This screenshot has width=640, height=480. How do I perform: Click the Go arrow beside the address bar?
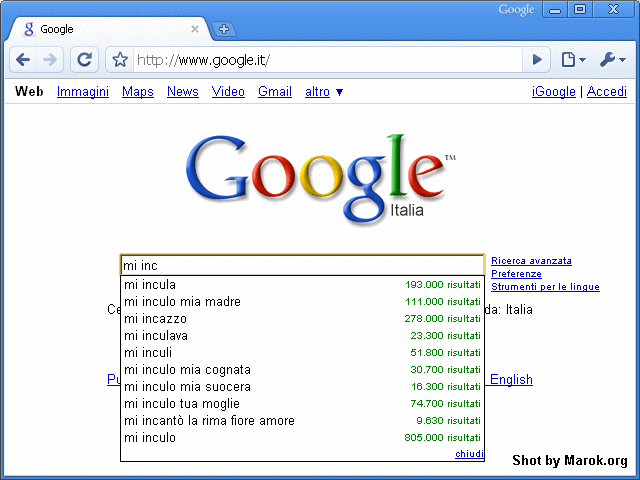point(537,60)
